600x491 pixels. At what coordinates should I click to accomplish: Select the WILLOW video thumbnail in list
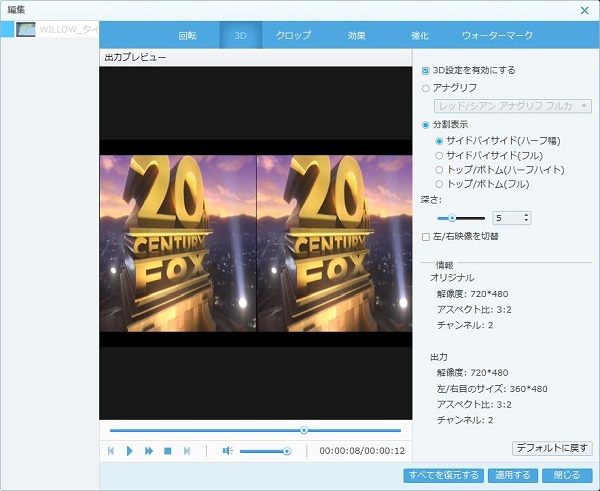pyautogui.click(x=26, y=29)
